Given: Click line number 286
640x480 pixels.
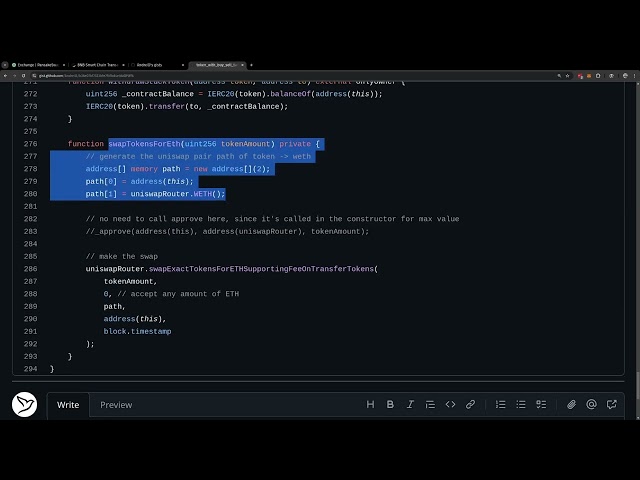Looking at the screenshot, I should point(30,269).
